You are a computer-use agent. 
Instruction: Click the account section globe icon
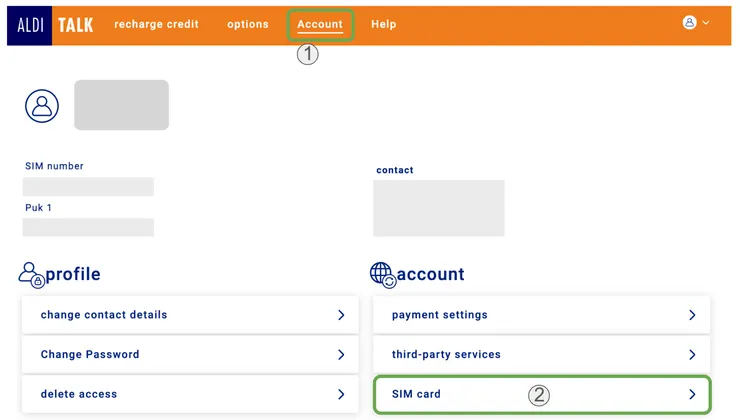(382, 274)
